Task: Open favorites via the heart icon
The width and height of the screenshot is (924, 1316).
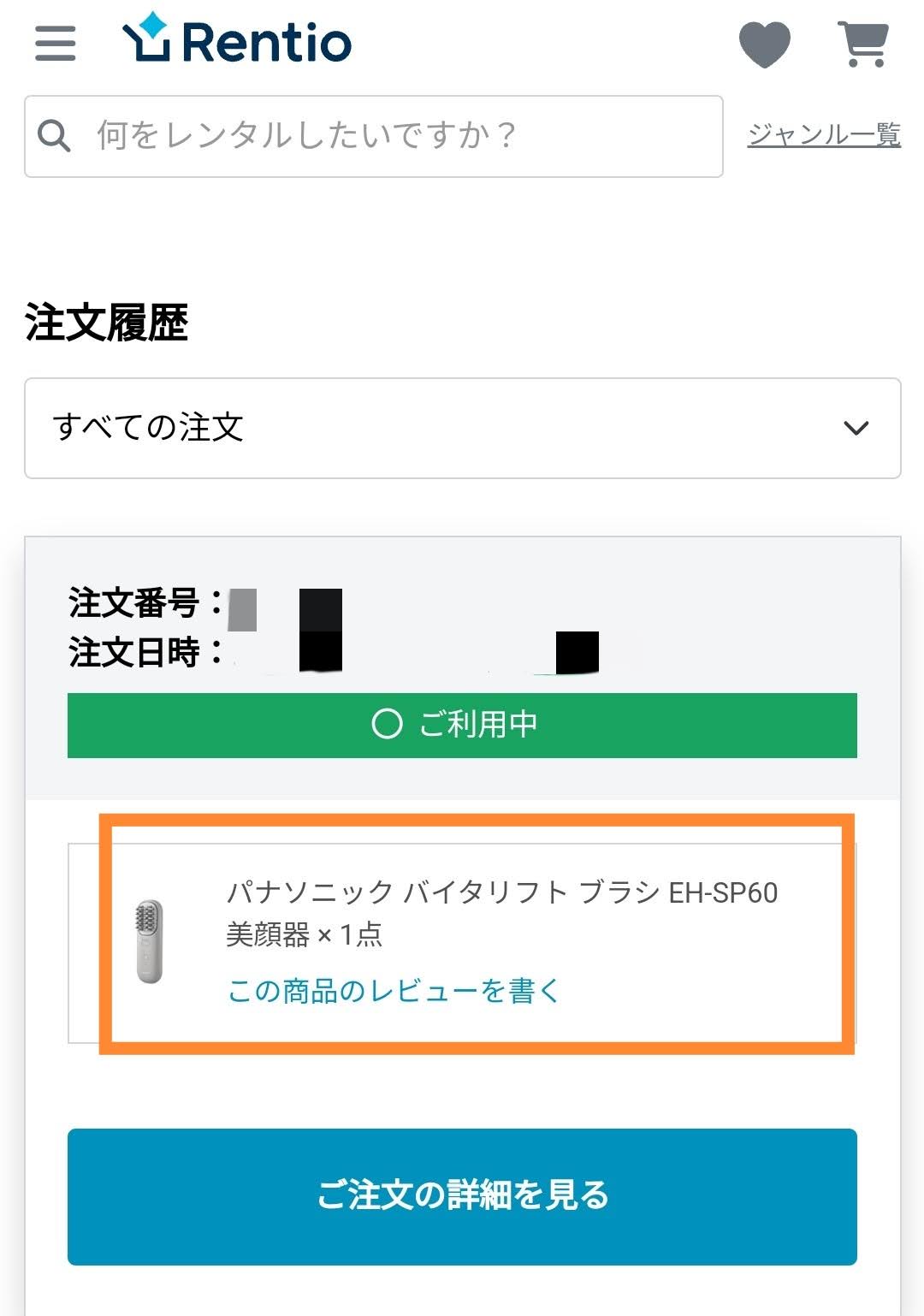Action: (x=764, y=44)
